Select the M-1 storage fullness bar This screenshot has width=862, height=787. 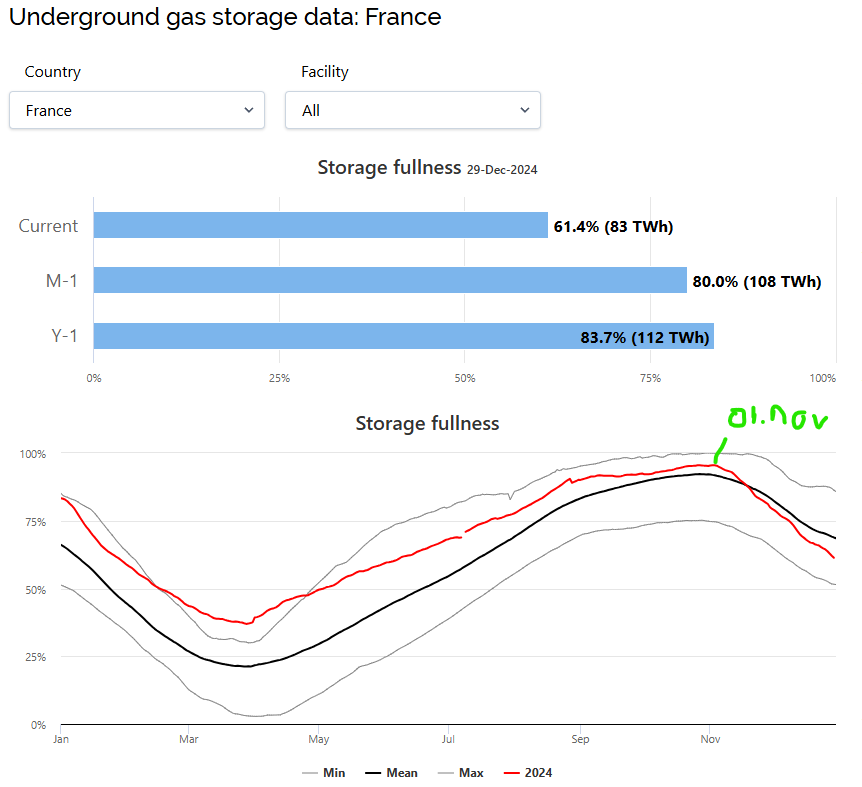[390, 280]
